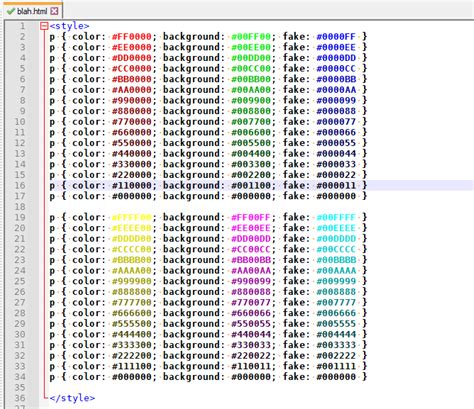Image resolution: width=474 pixels, height=409 pixels.
Task: Click the #004400 background value
Action: click(251, 154)
